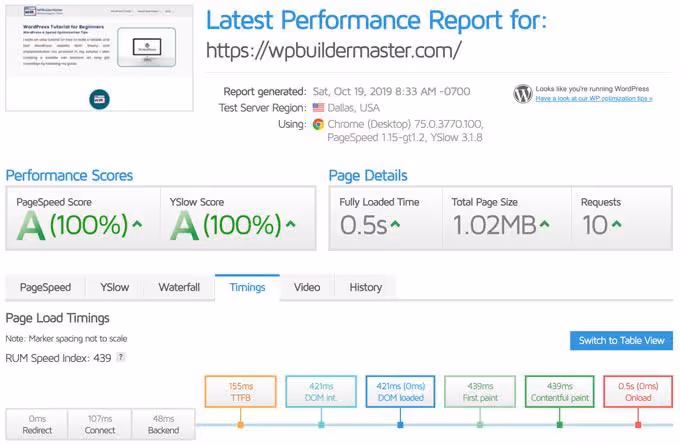Click the Page Load Timings heading
Image resolution: width=680 pixels, height=445 pixels.
point(57,318)
